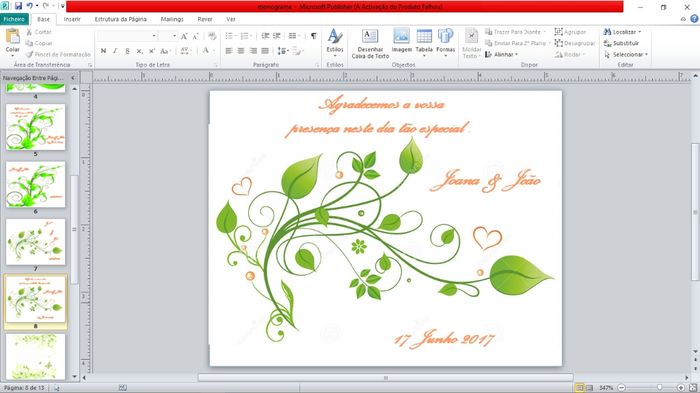
Task: Align text left in Parágrafo group
Action: tap(229, 51)
